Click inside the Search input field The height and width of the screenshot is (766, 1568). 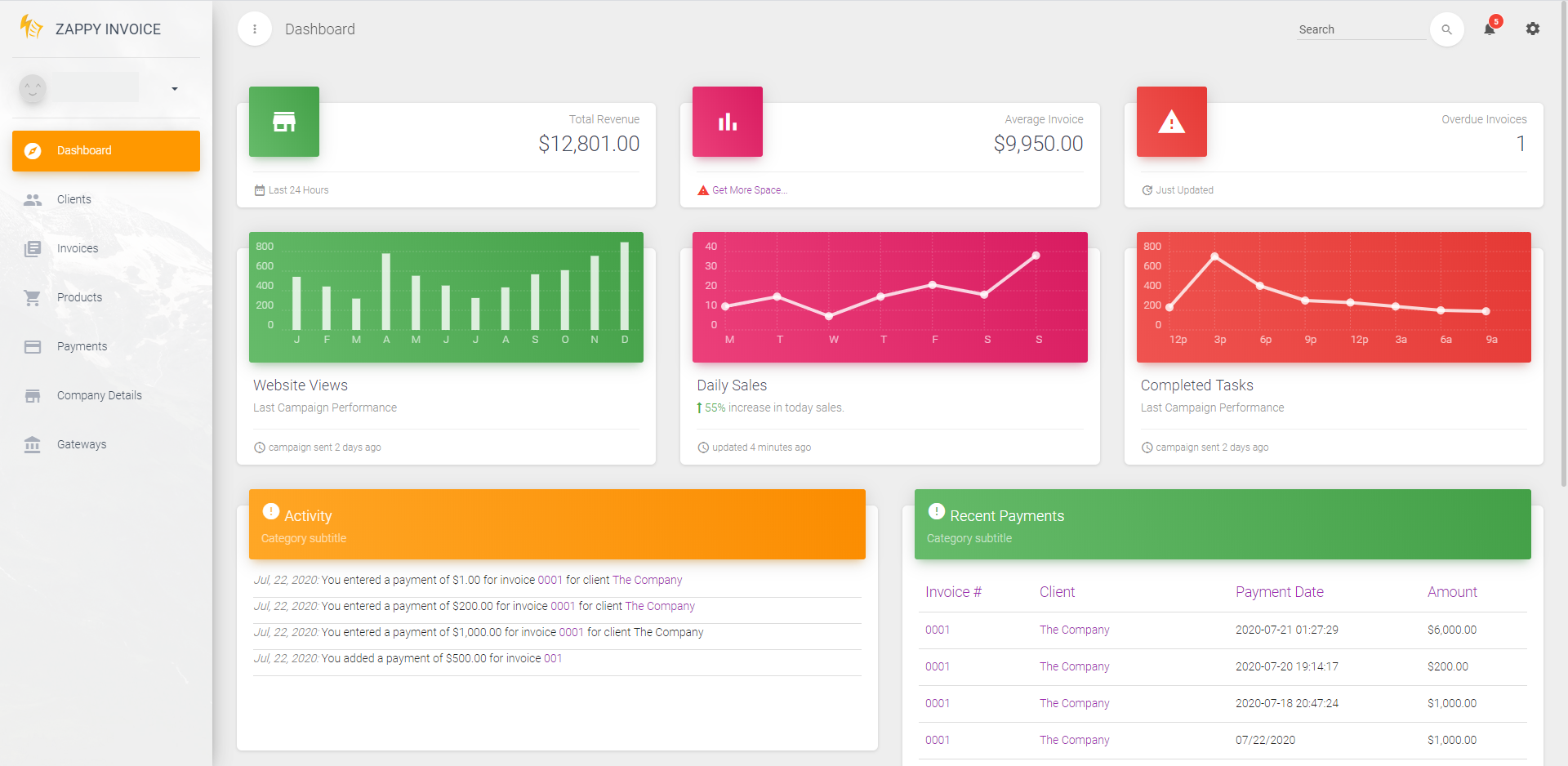tap(1361, 29)
